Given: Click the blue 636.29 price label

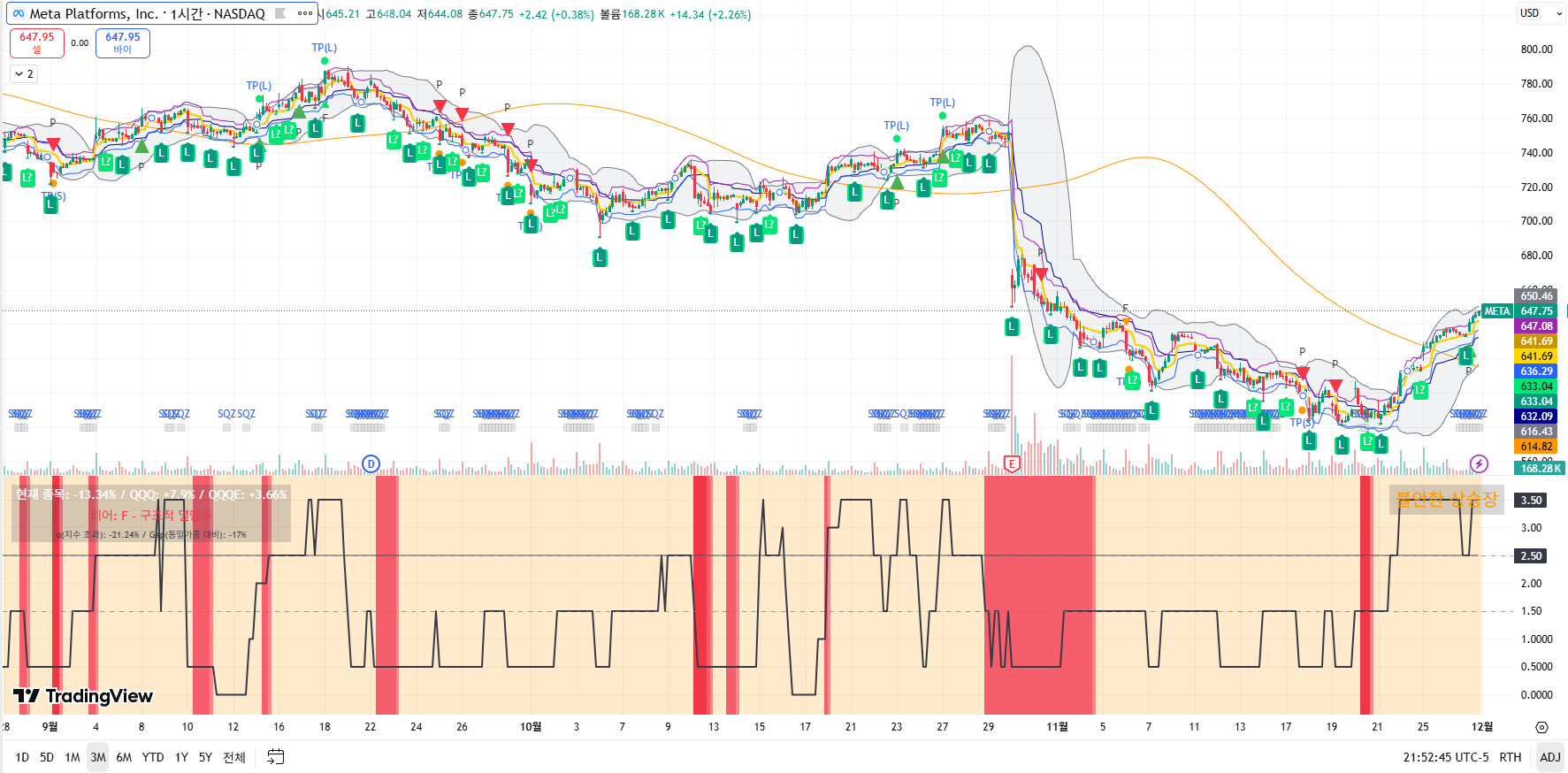Looking at the screenshot, I should pos(1536,371).
